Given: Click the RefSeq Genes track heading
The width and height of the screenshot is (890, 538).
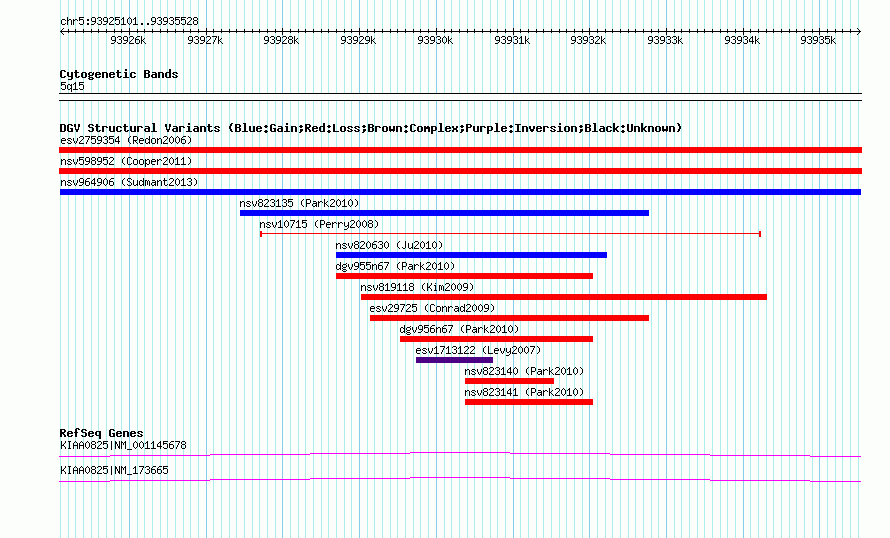Looking at the screenshot, I should [x=101, y=433].
